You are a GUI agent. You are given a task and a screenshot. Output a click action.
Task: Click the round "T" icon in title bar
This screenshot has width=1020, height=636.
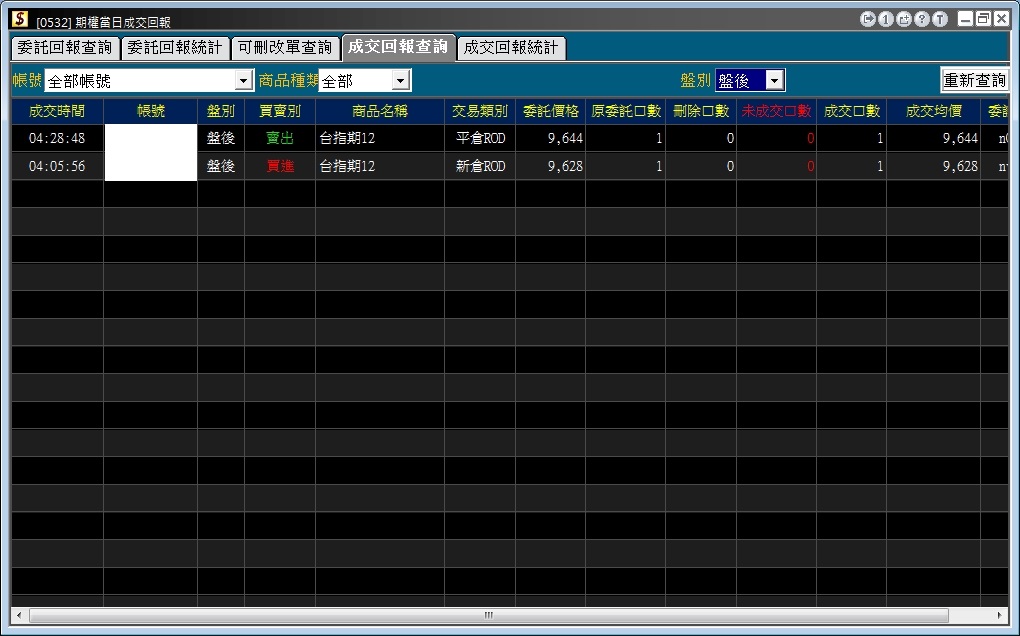click(x=940, y=20)
